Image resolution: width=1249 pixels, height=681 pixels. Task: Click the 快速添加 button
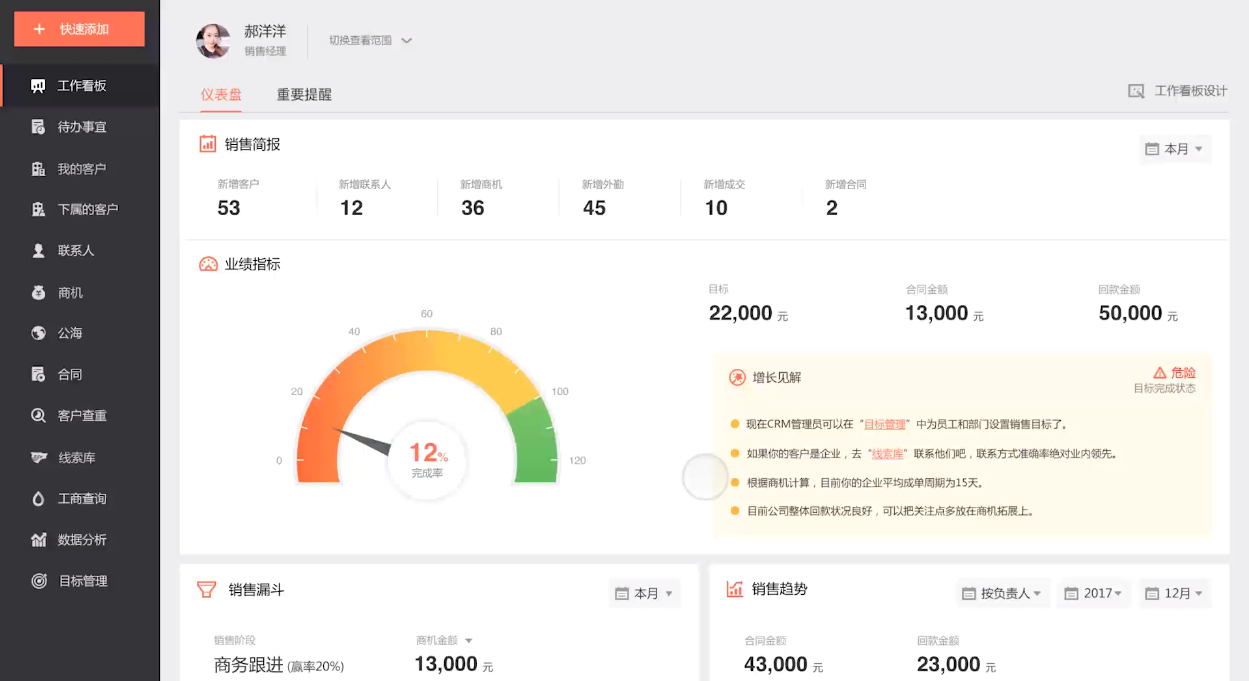tap(79, 29)
